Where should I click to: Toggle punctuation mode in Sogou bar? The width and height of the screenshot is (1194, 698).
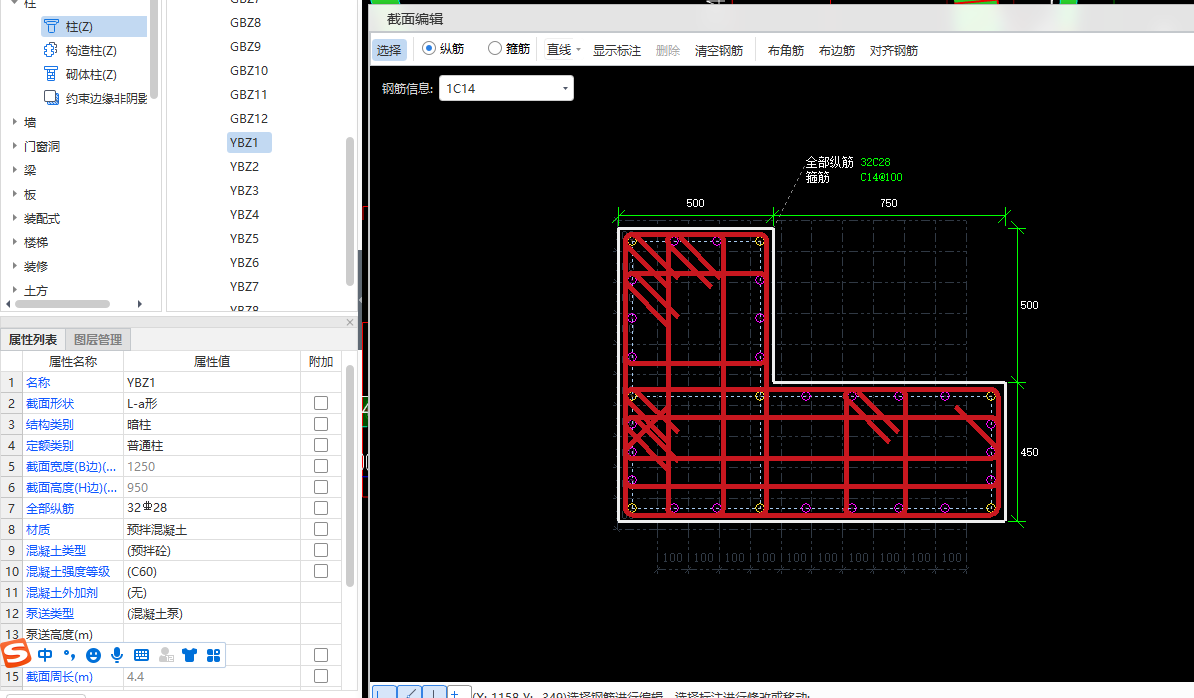click(69, 655)
